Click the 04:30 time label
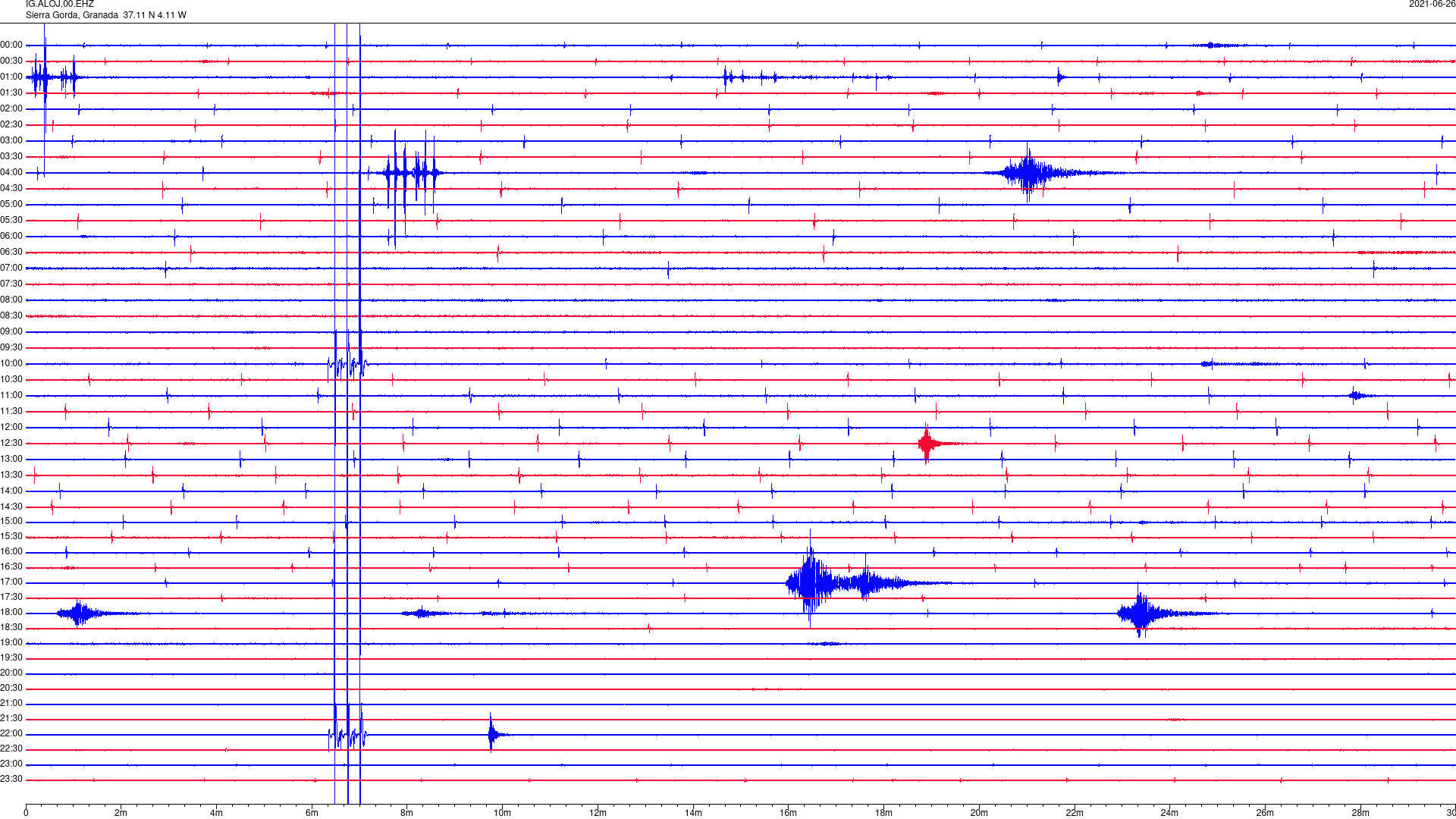The height and width of the screenshot is (819, 1456). (11, 189)
